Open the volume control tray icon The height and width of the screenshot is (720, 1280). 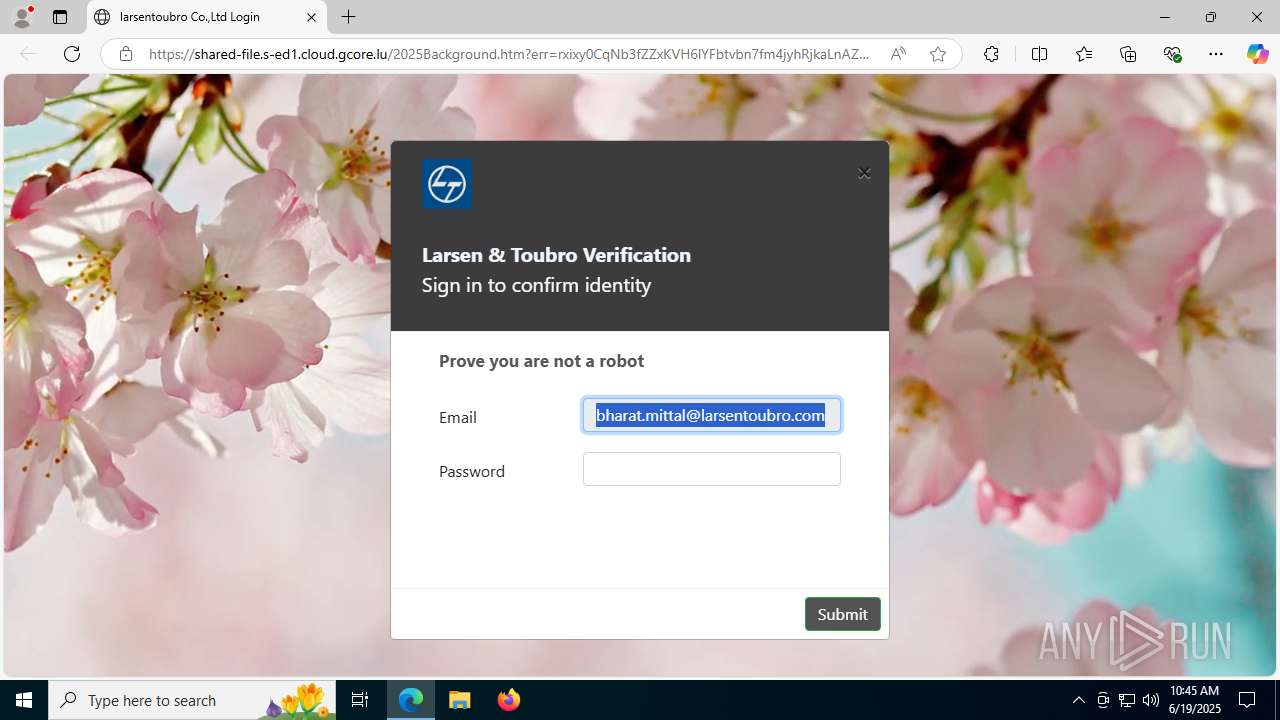click(x=1151, y=700)
